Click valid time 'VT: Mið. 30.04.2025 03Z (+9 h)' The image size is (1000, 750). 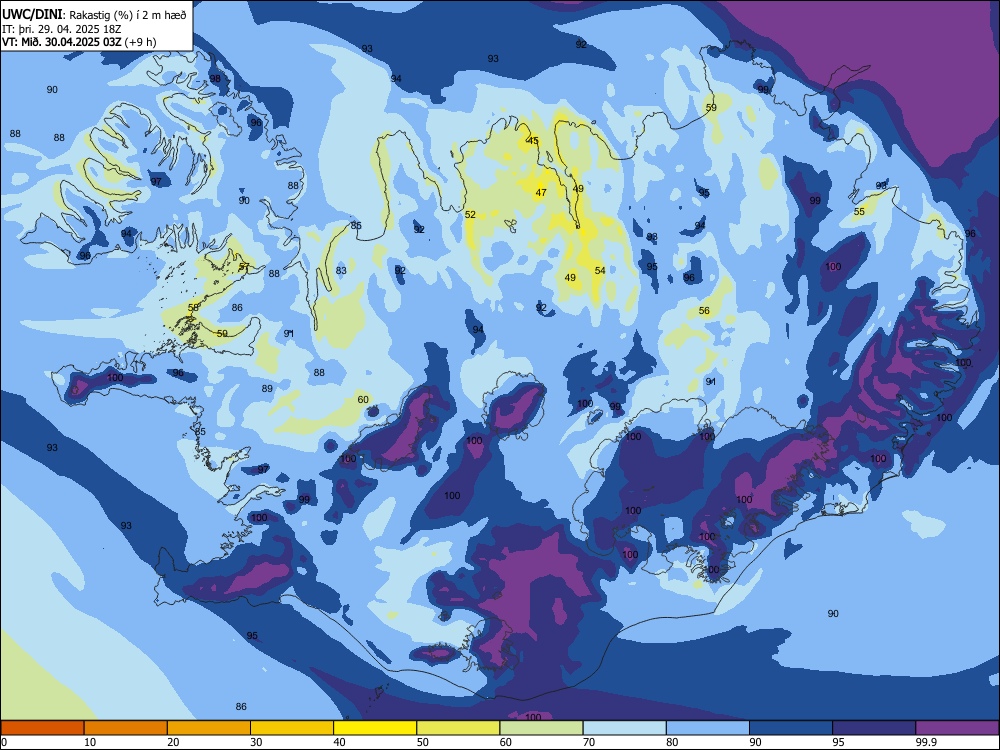click(x=79, y=42)
